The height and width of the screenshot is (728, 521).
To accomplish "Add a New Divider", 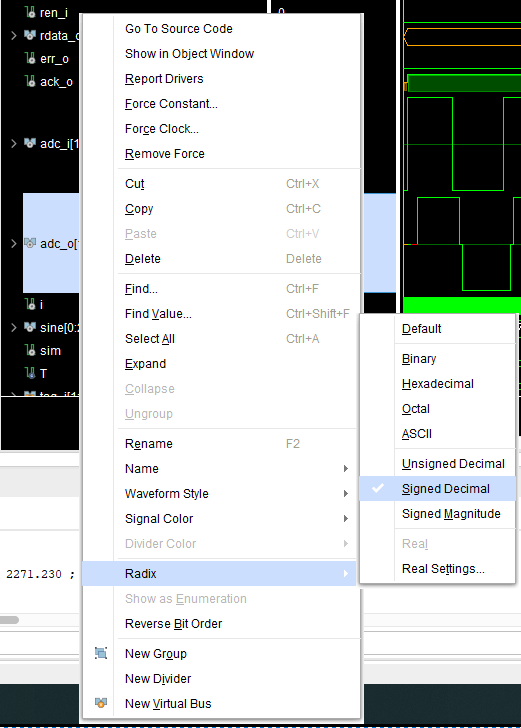I will pyautogui.click(x=220, y=678).
